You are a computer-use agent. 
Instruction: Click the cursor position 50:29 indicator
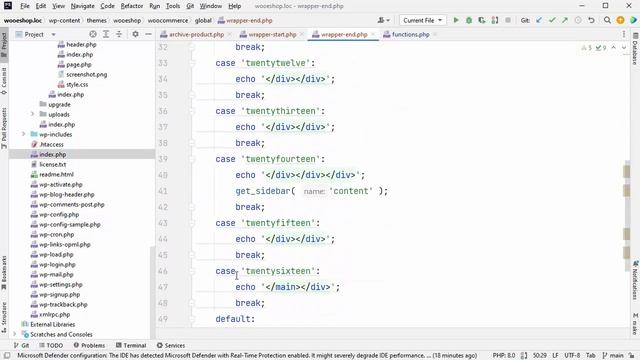pyautogui.click(x=540, y=356)
